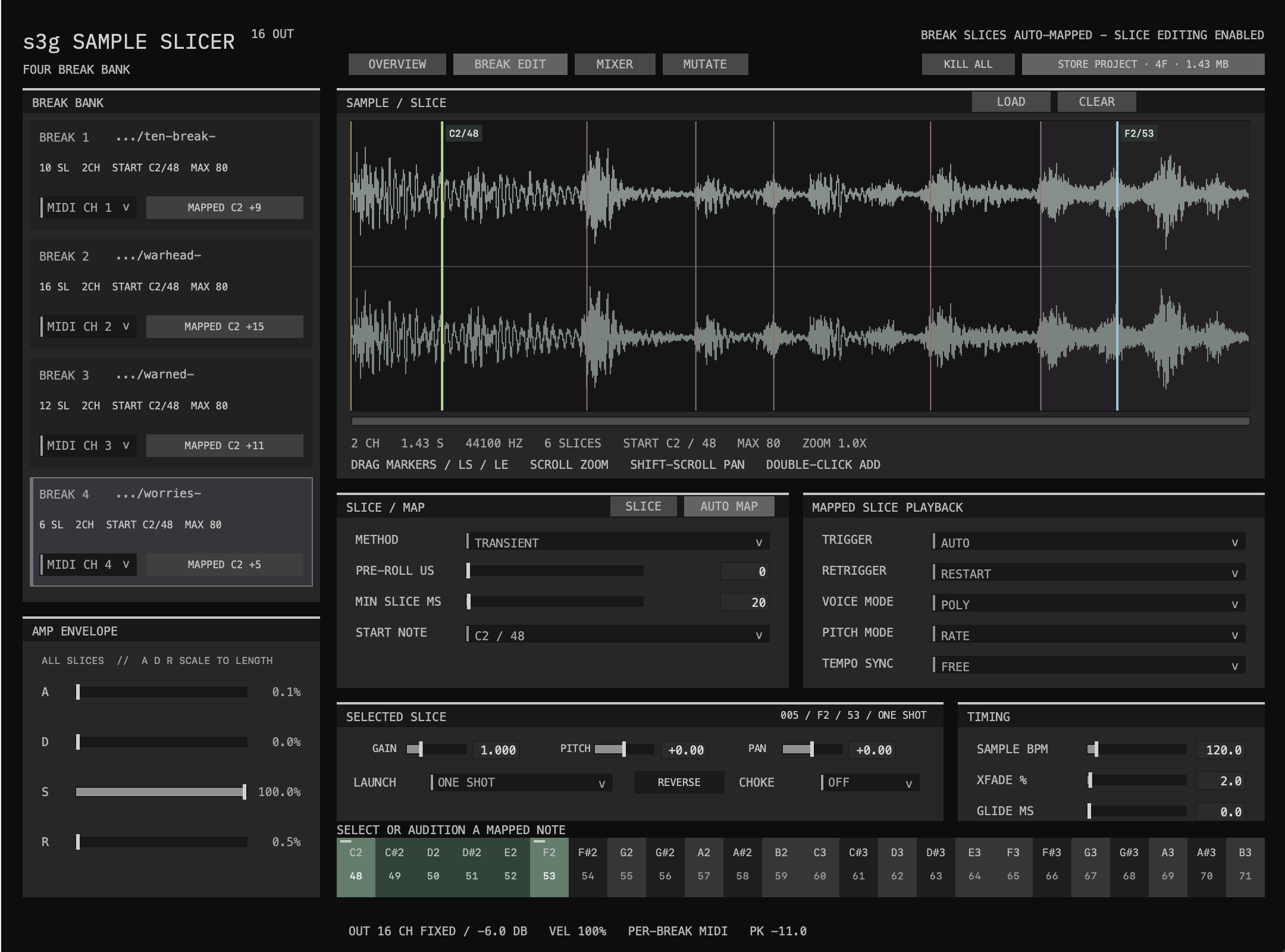Toggle the REVERSE slice button

point(679,782)
